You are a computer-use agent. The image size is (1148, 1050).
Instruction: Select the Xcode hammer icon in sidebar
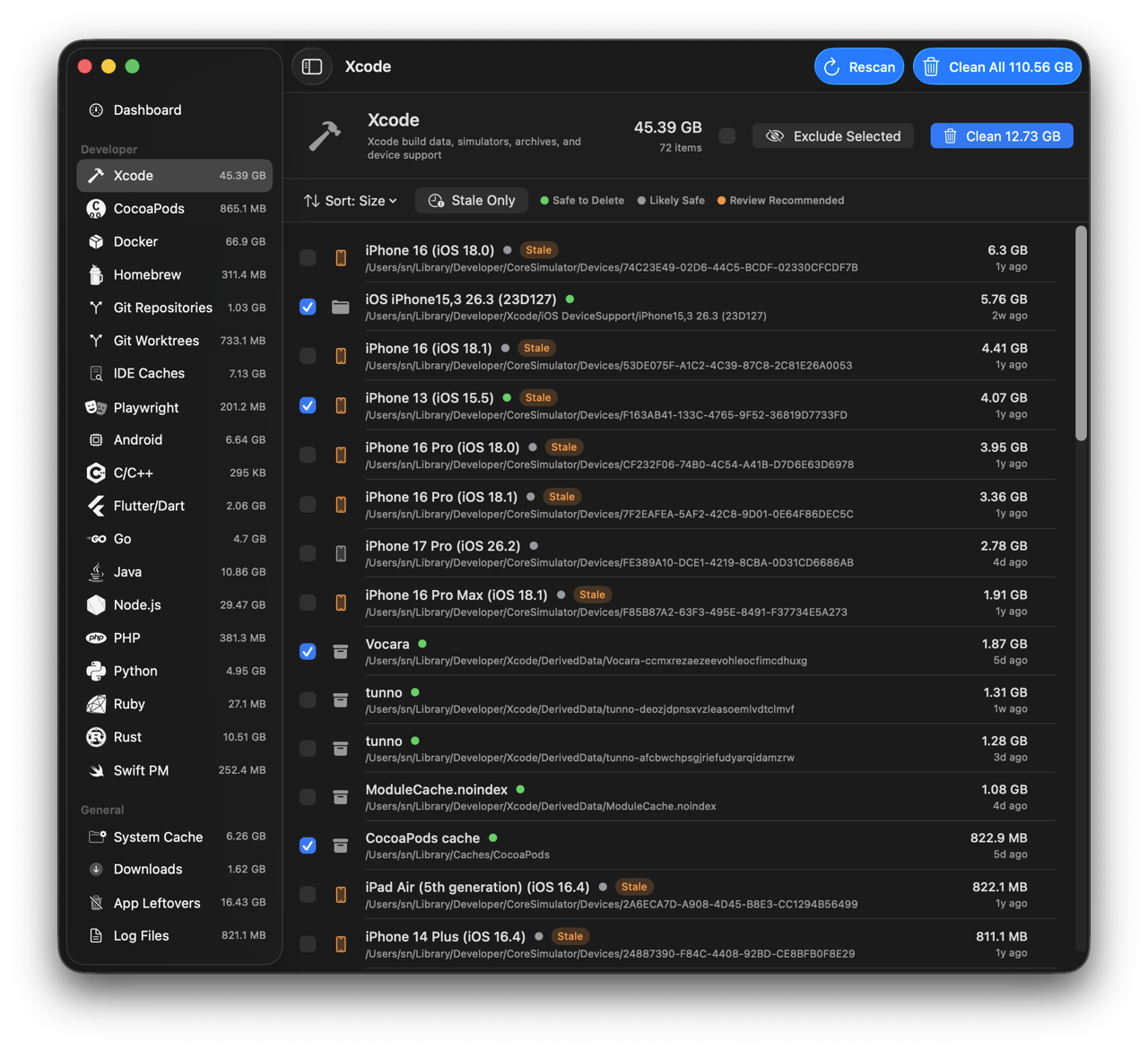click(x=95, y=175)
